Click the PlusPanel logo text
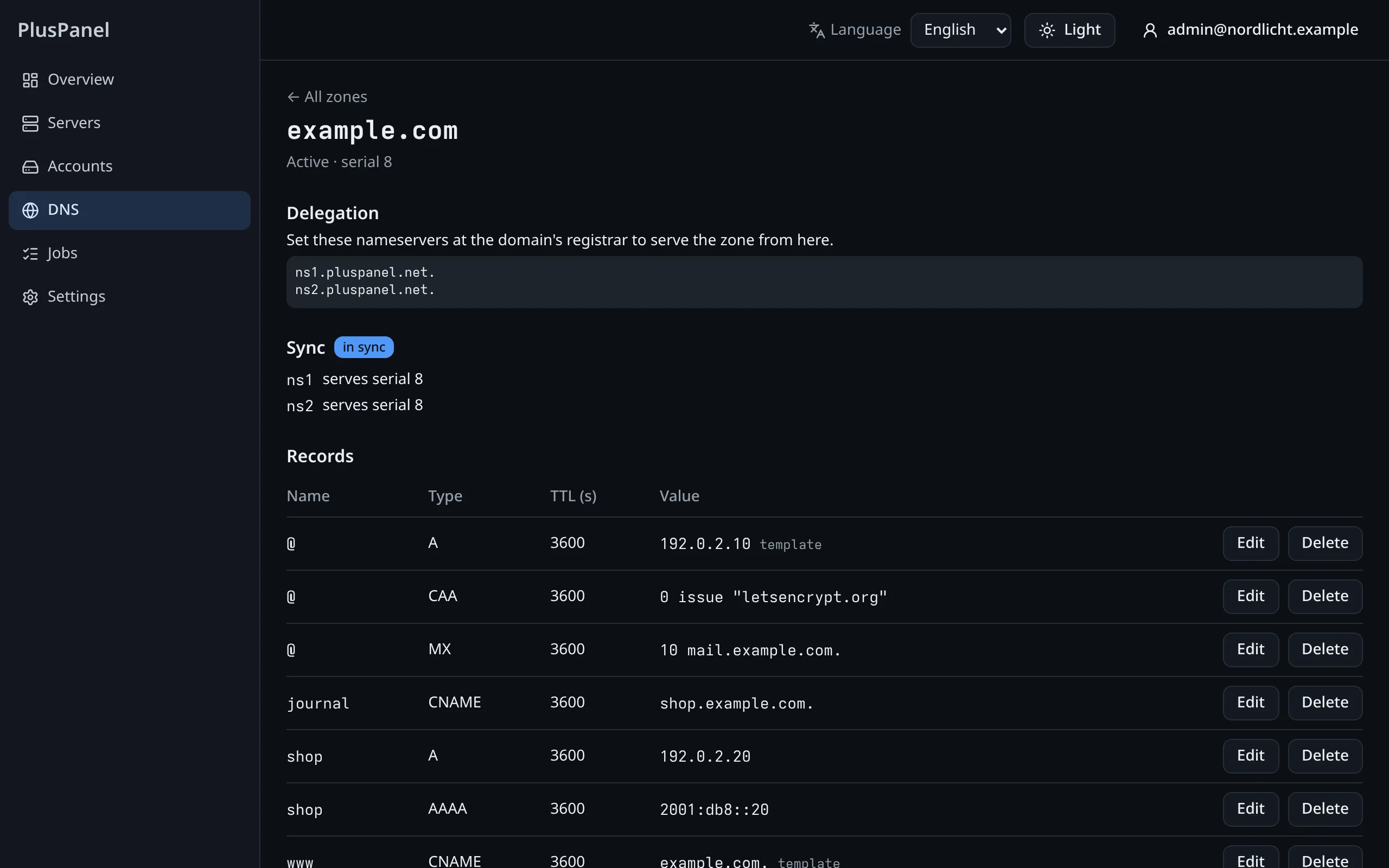The image size is (1389, 868). point(63,30)
